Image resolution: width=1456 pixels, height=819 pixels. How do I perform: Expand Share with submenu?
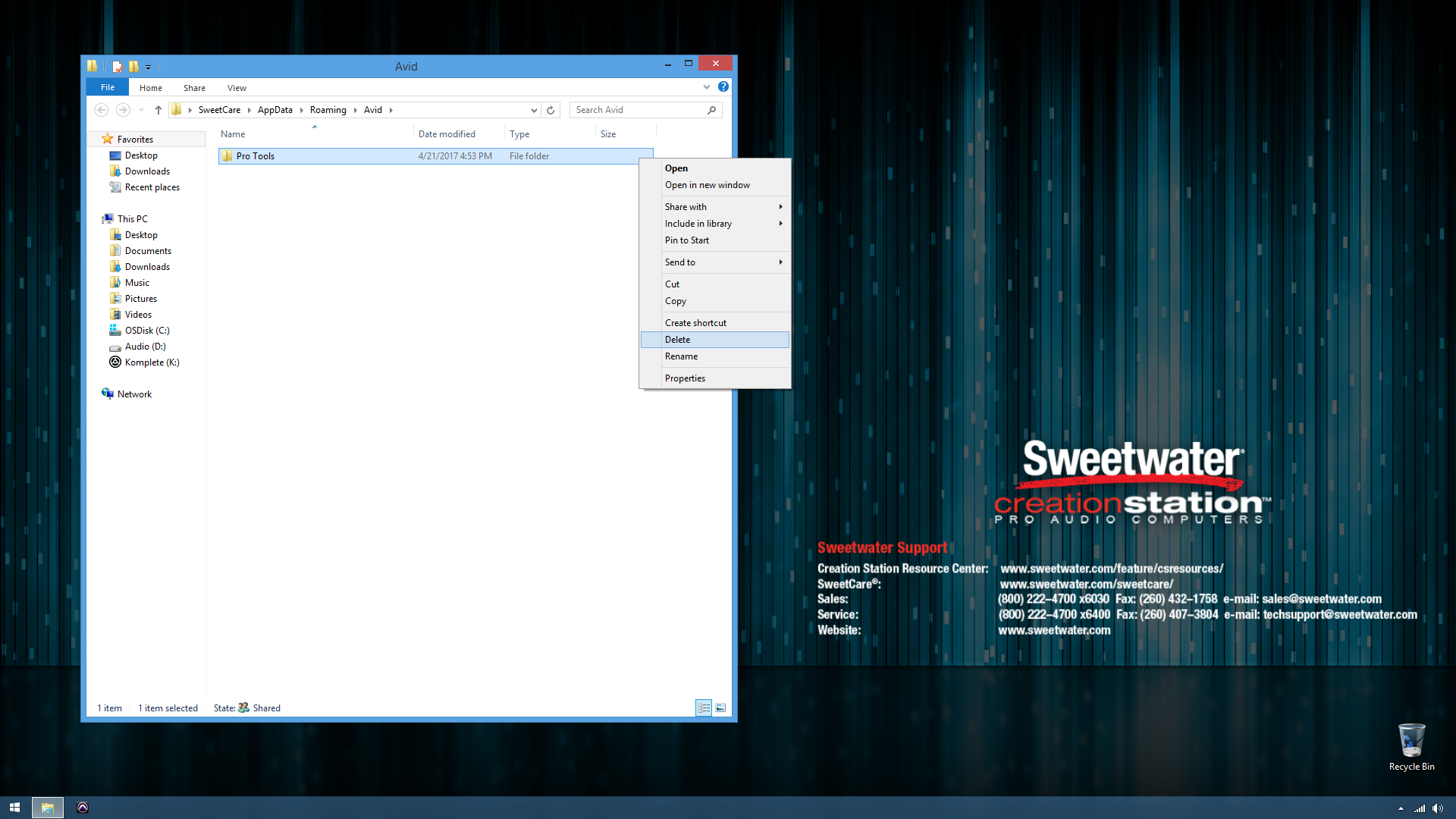780,207
